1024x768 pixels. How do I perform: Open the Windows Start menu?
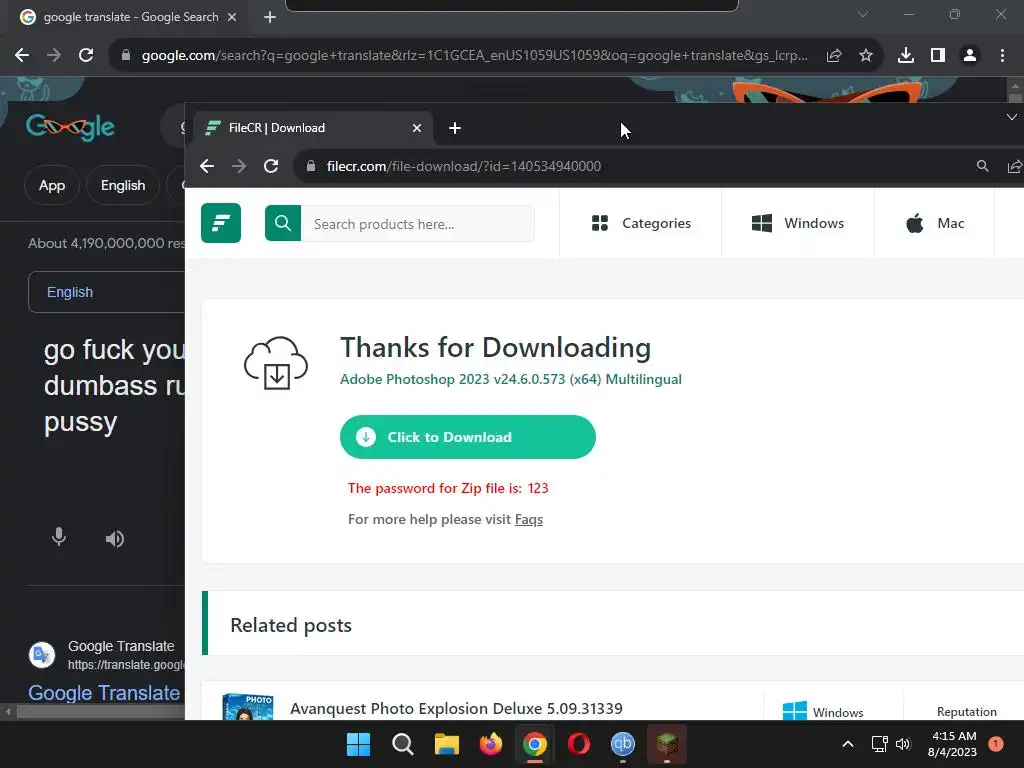(359, 744)
